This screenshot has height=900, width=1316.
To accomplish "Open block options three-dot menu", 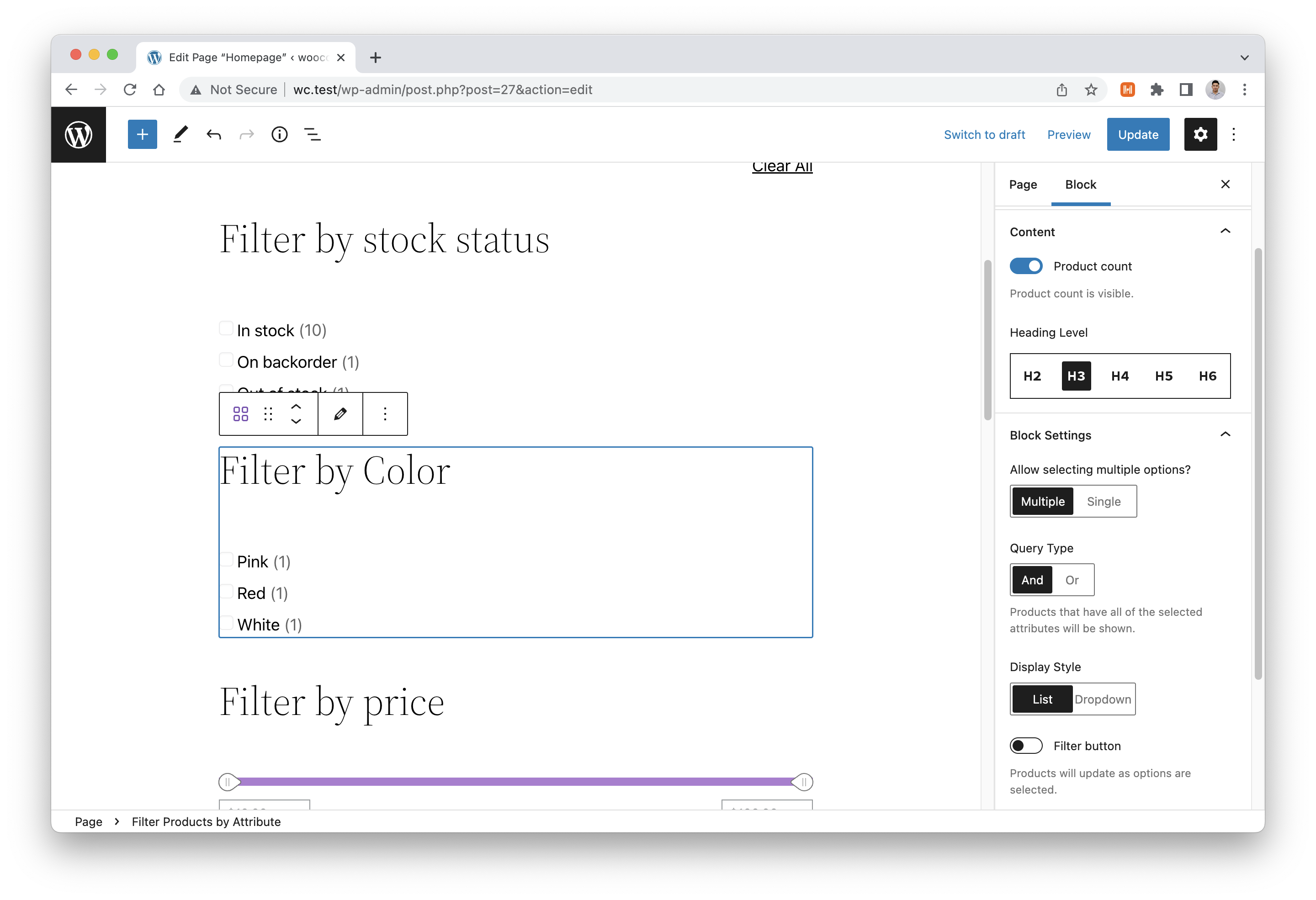I will click(x=385, y=414).
